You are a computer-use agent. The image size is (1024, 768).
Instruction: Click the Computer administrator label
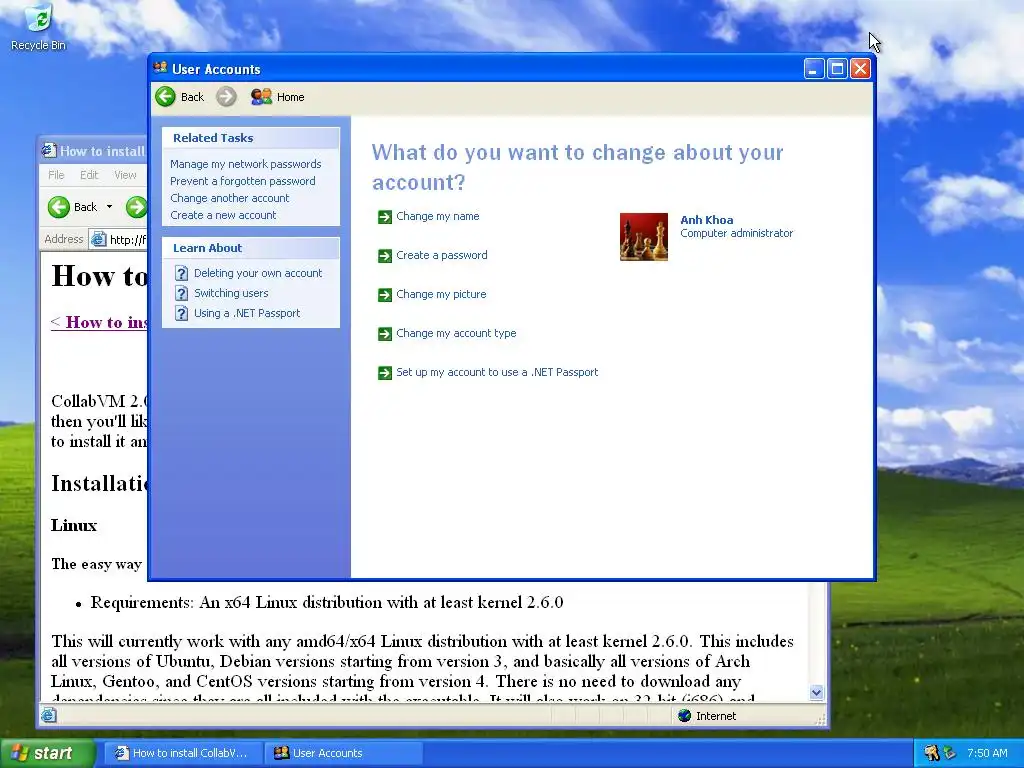[737, 233]
